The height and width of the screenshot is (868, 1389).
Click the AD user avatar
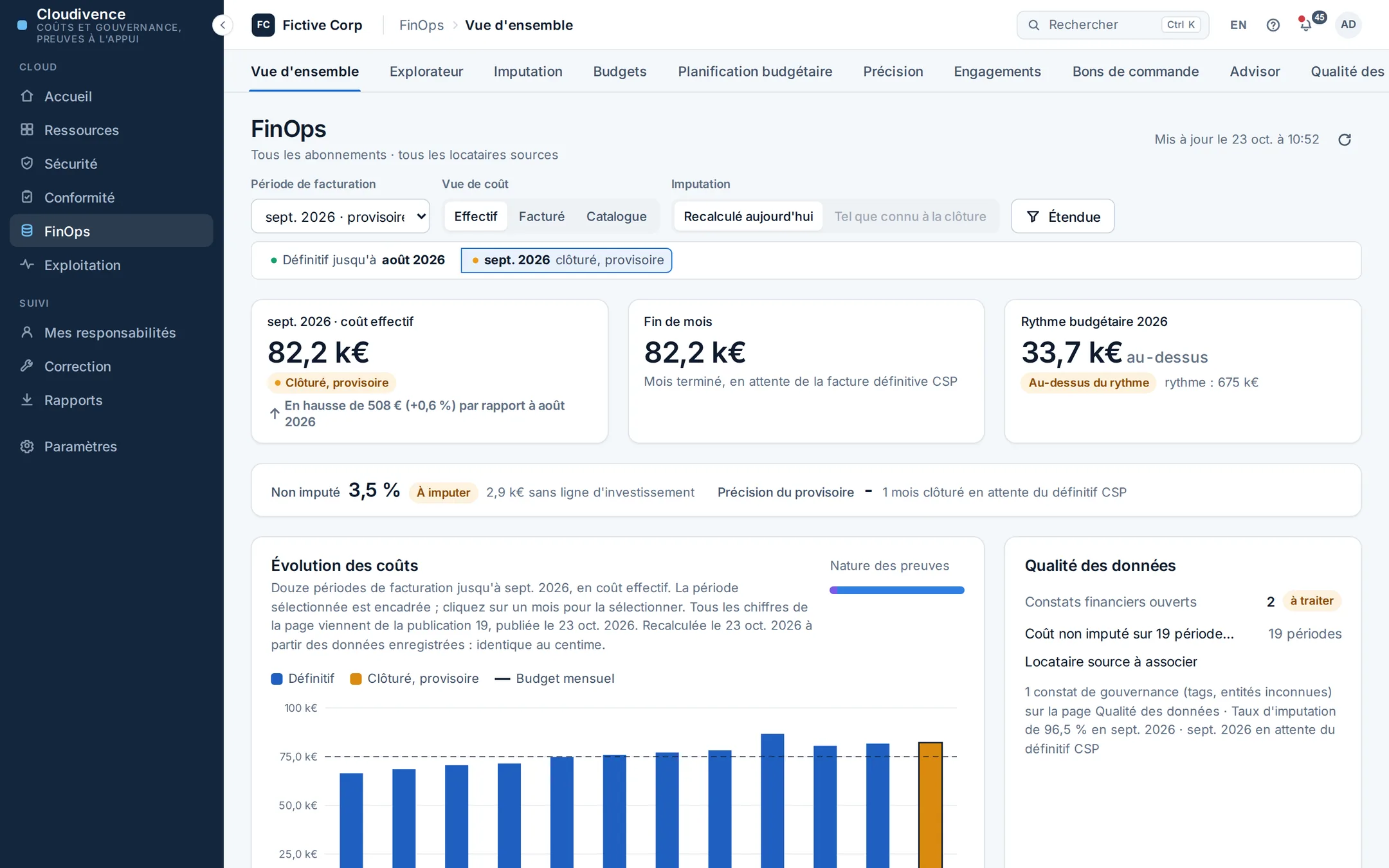(1348, 25)
